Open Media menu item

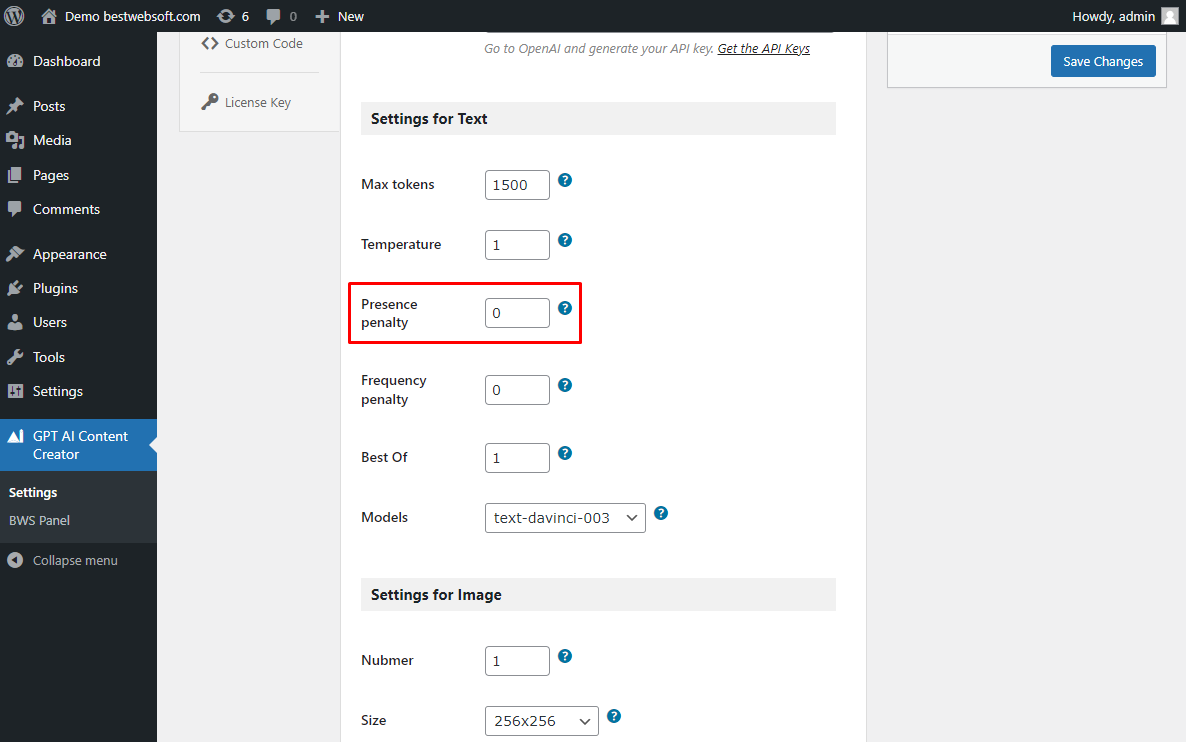(78, 140)
